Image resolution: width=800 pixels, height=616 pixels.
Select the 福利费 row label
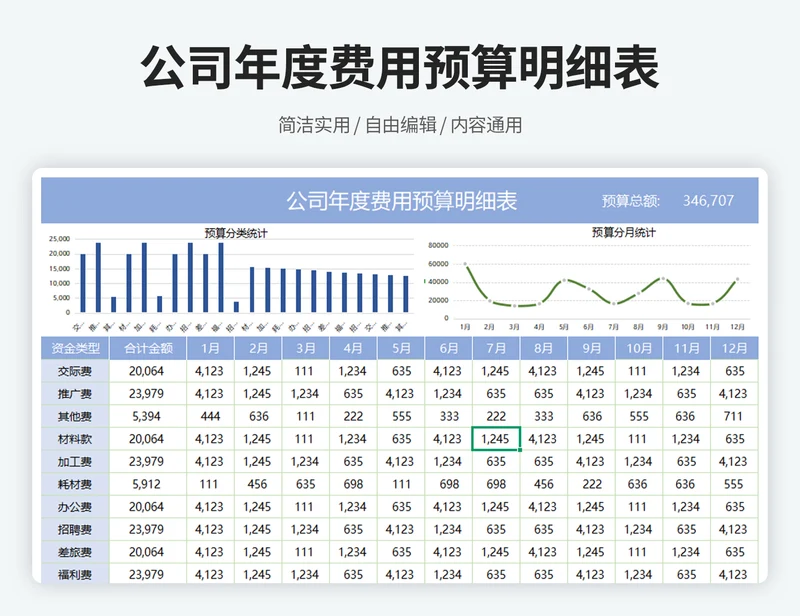coord(75,575)
